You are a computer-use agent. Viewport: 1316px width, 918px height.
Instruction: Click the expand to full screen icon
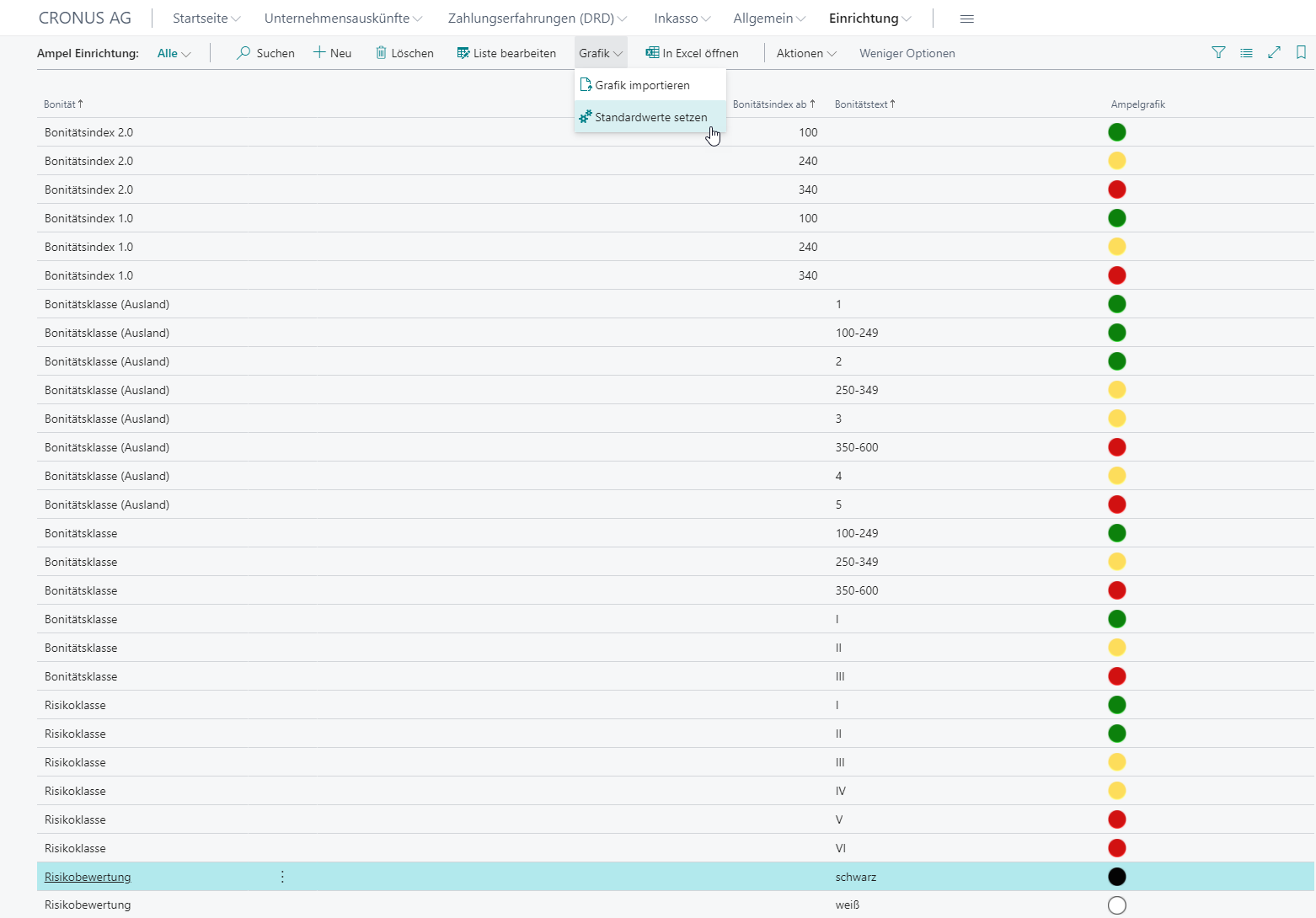[1274, 53]
